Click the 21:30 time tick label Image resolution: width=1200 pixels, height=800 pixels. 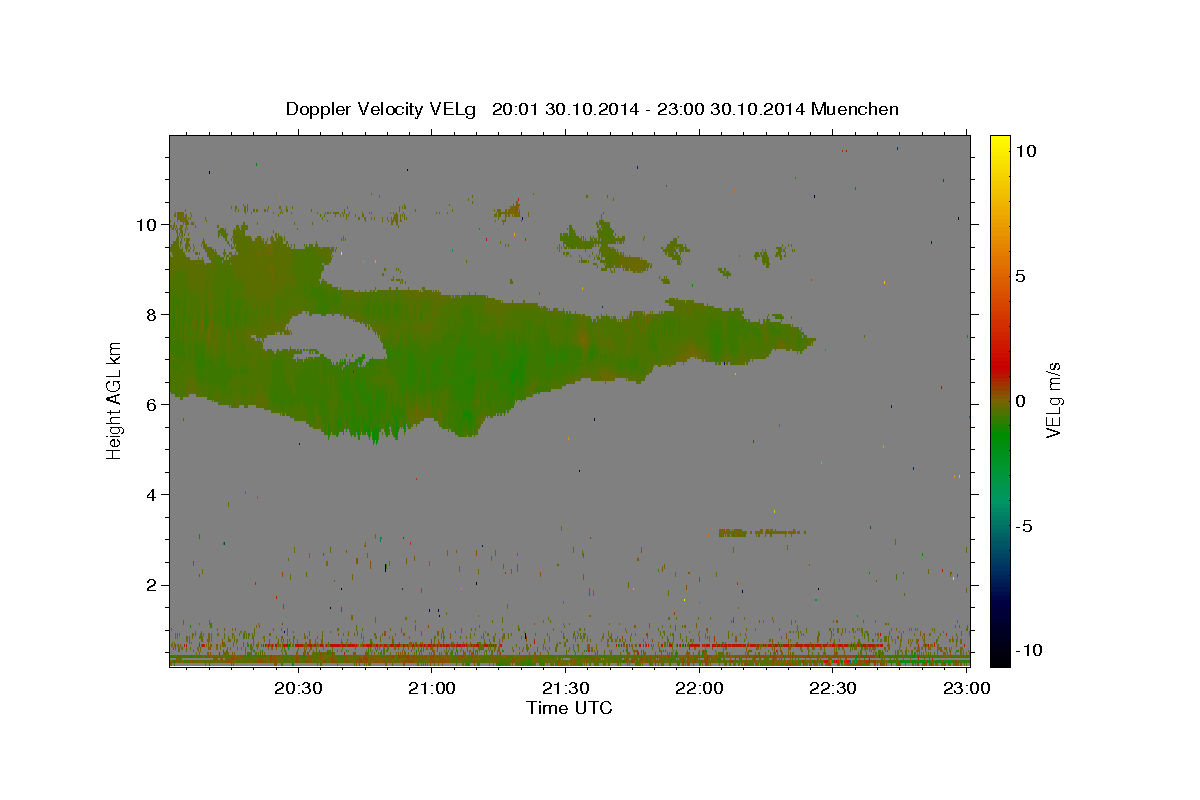tap(566, 688)
